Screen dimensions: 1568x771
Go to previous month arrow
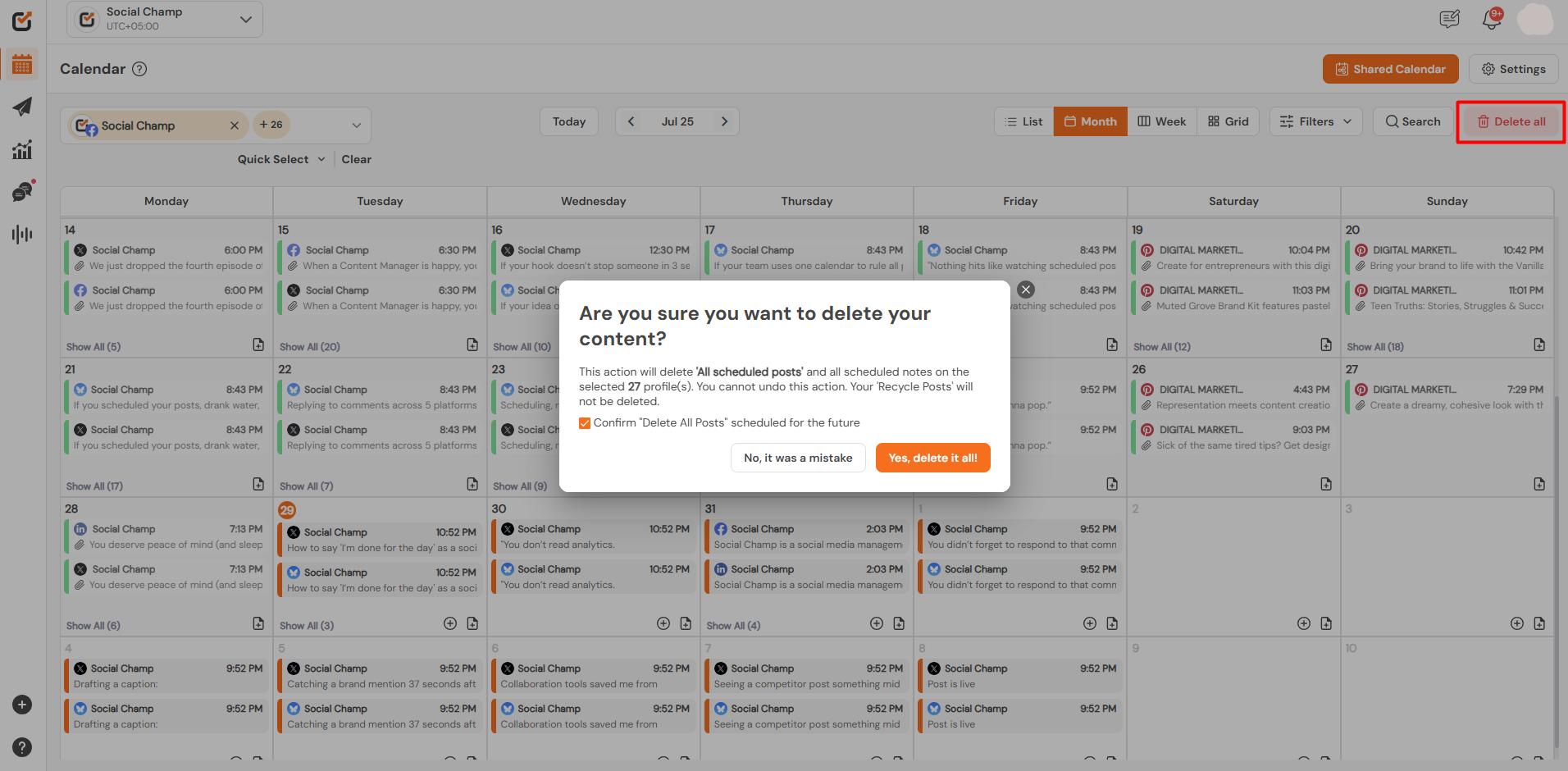coord(631,121)
